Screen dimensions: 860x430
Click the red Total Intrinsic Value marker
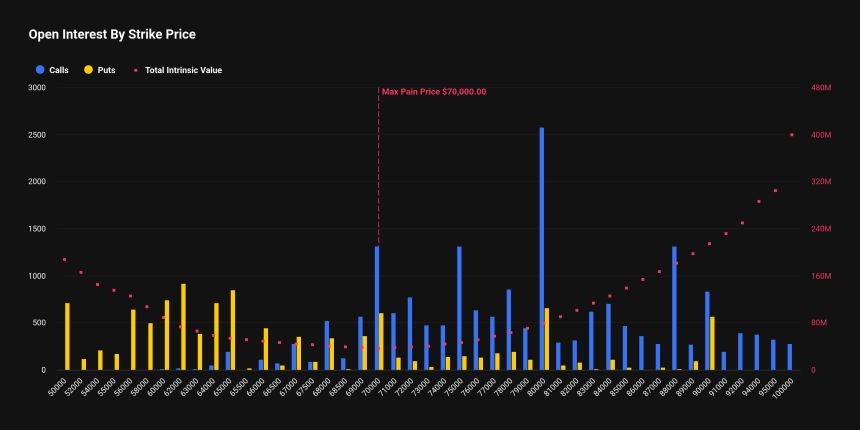pos(136,70)
